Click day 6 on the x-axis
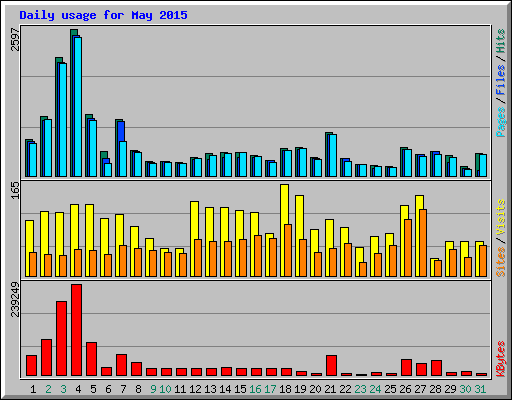Viewport: 512px width, 400px height. point(108,389)
